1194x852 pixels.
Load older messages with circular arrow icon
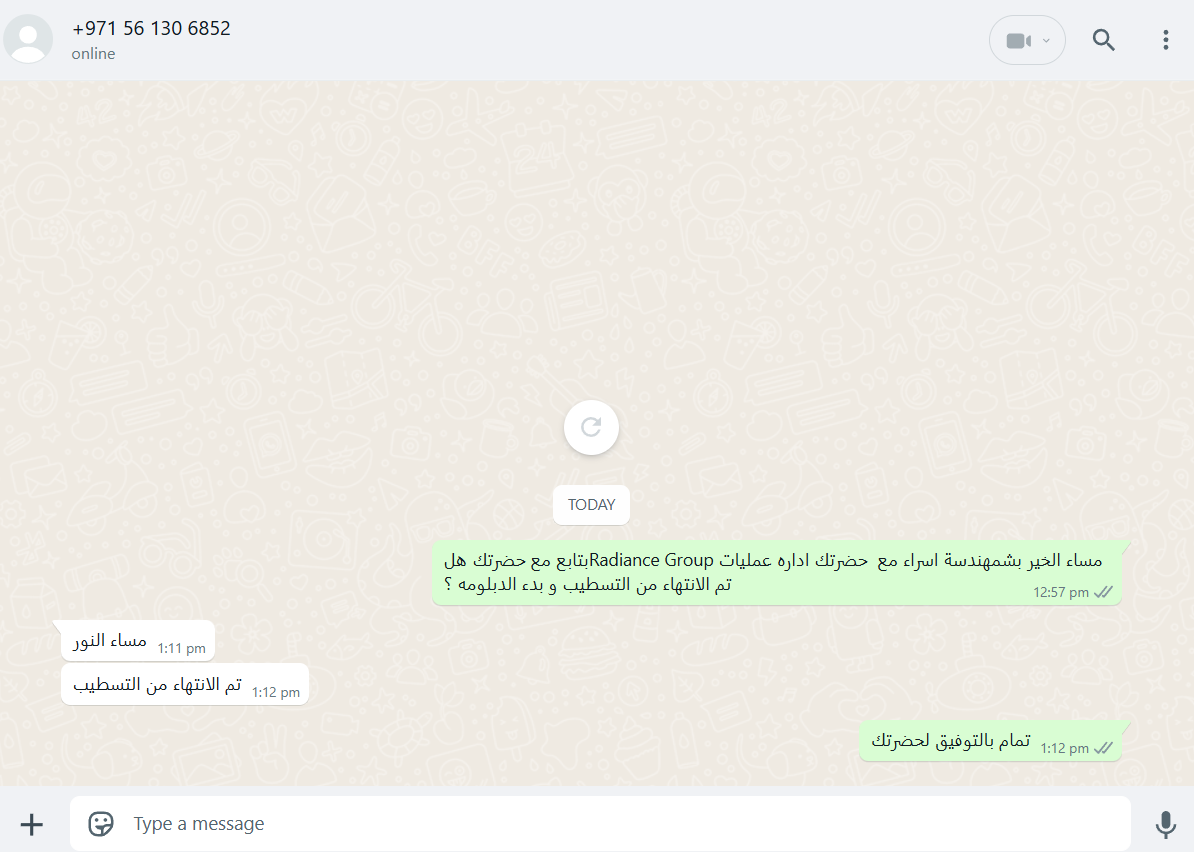click(x=591, y=427)
